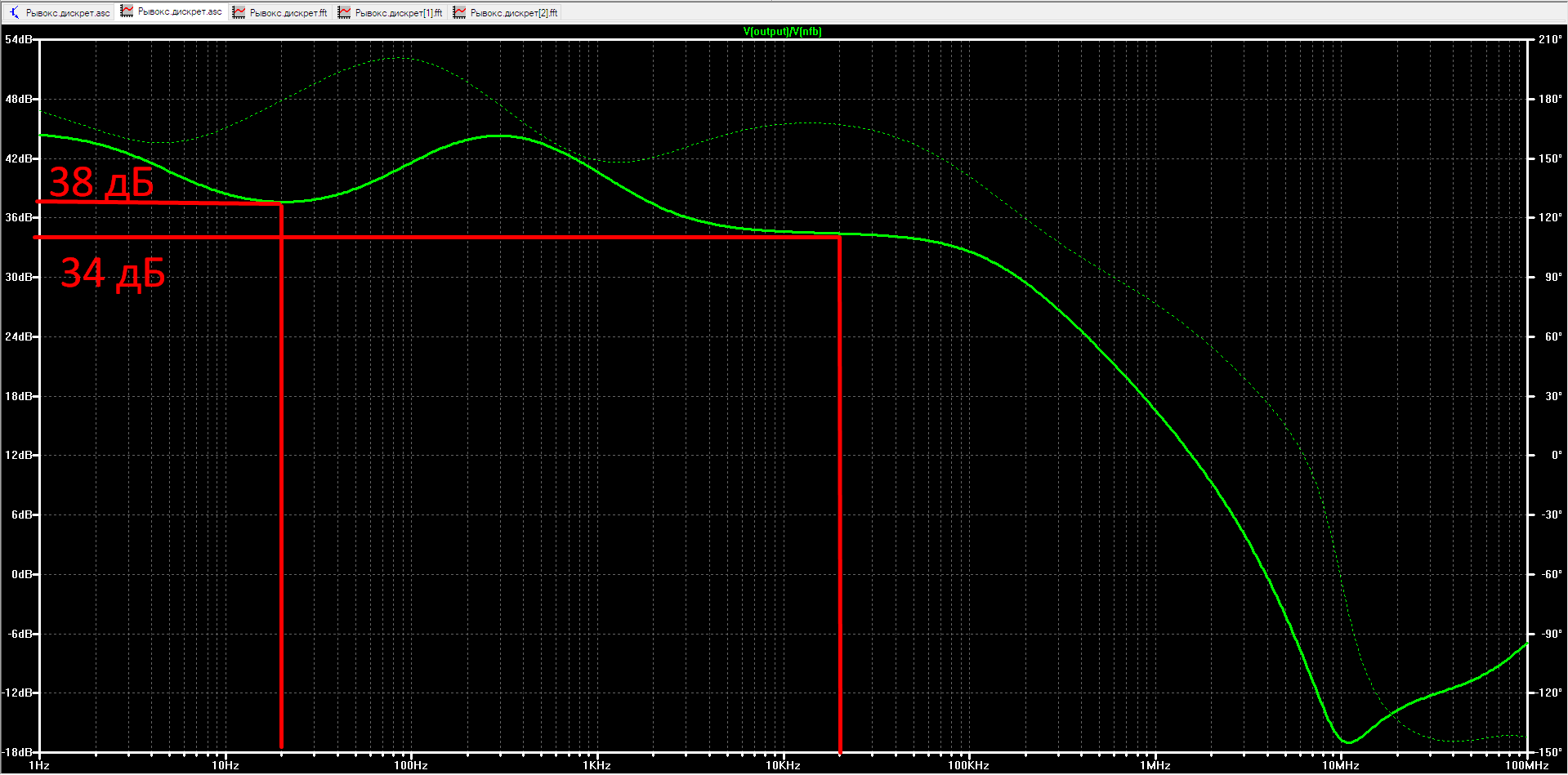Image resolution: width=1568 pixels, height=775 pixels.
Task: Click the 1Hz label on the frequency axis
Action: click(x=39, y=765)
